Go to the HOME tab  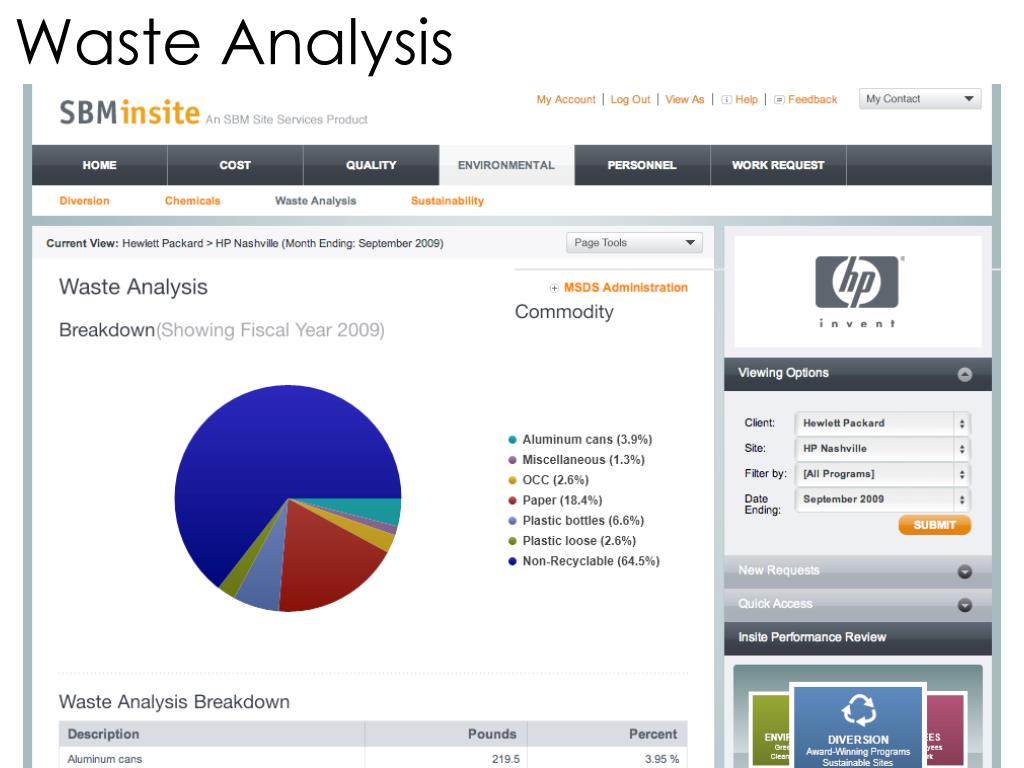(99, 165)
